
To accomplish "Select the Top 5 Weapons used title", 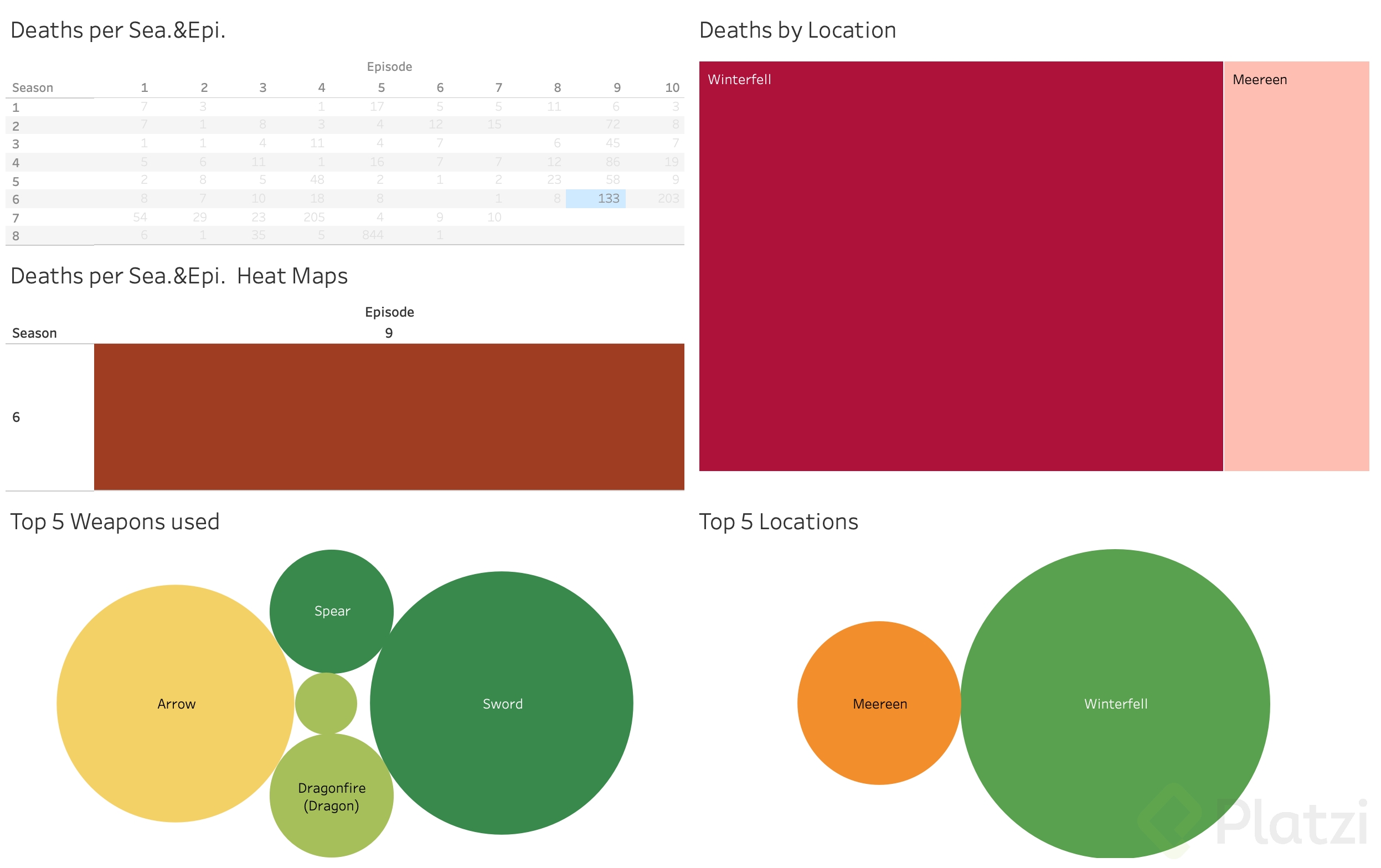I will pyautogui.click(x=115, y=521).
